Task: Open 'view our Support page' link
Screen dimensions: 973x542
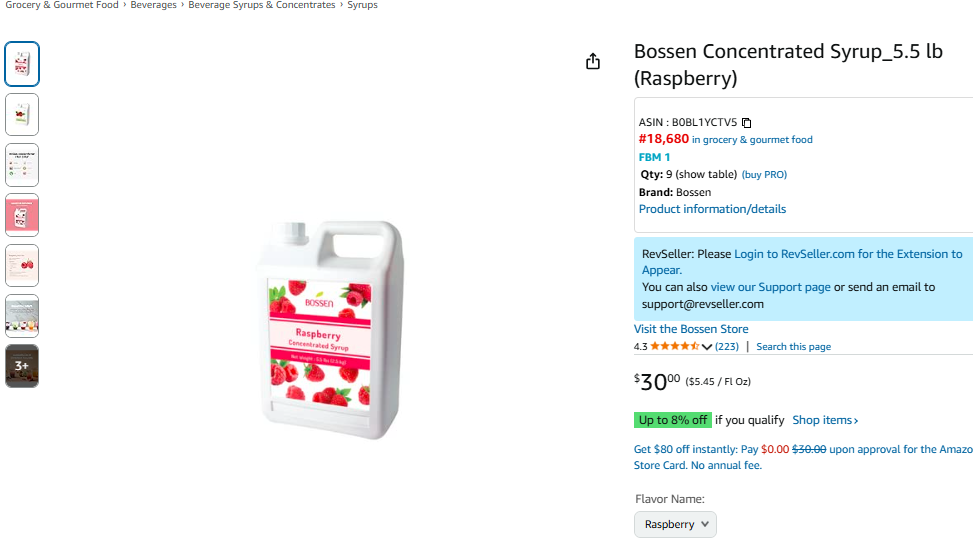Action: coord(770,287)
